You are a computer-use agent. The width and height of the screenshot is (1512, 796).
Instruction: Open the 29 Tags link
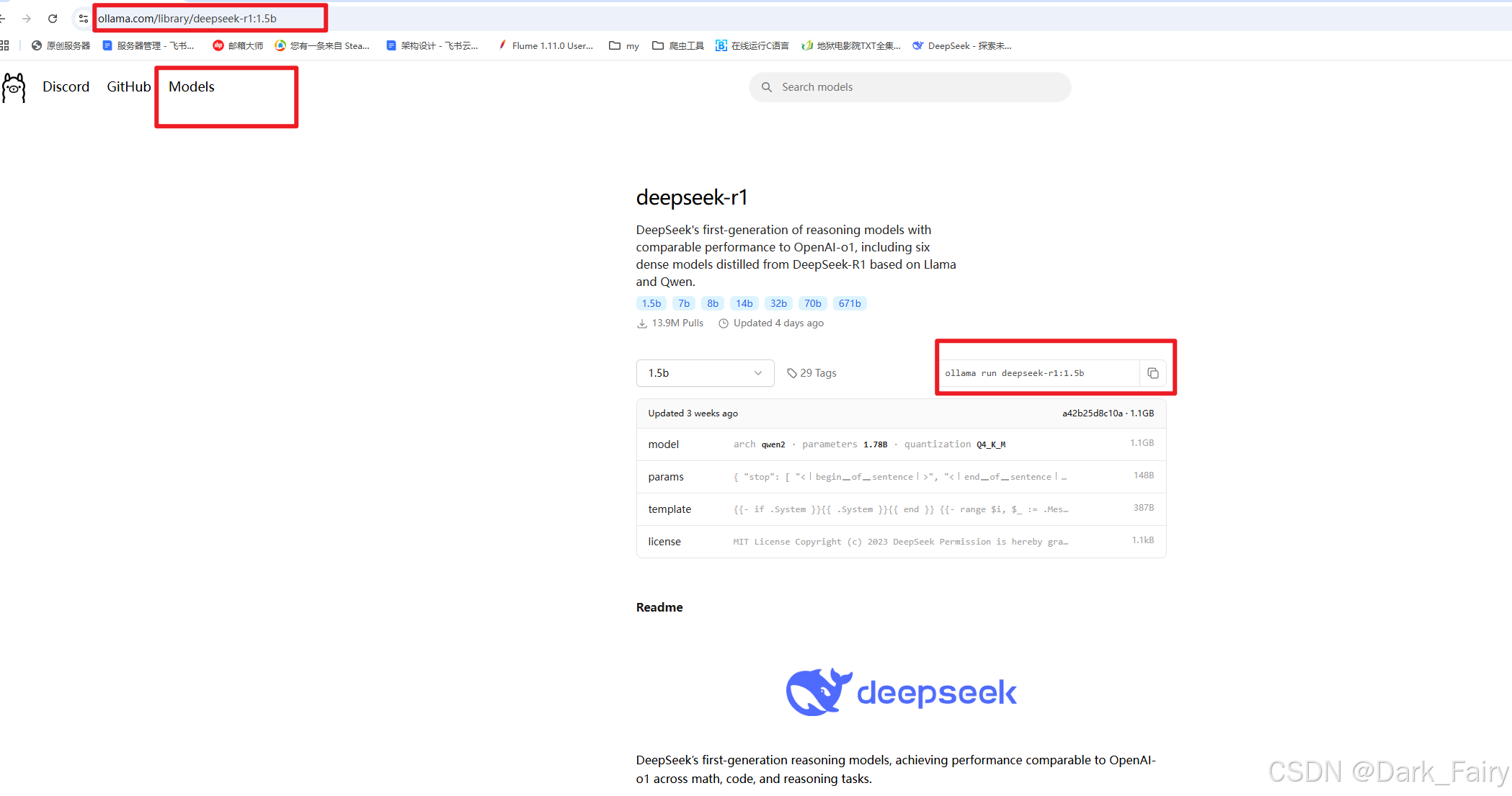tap(811, 373)
